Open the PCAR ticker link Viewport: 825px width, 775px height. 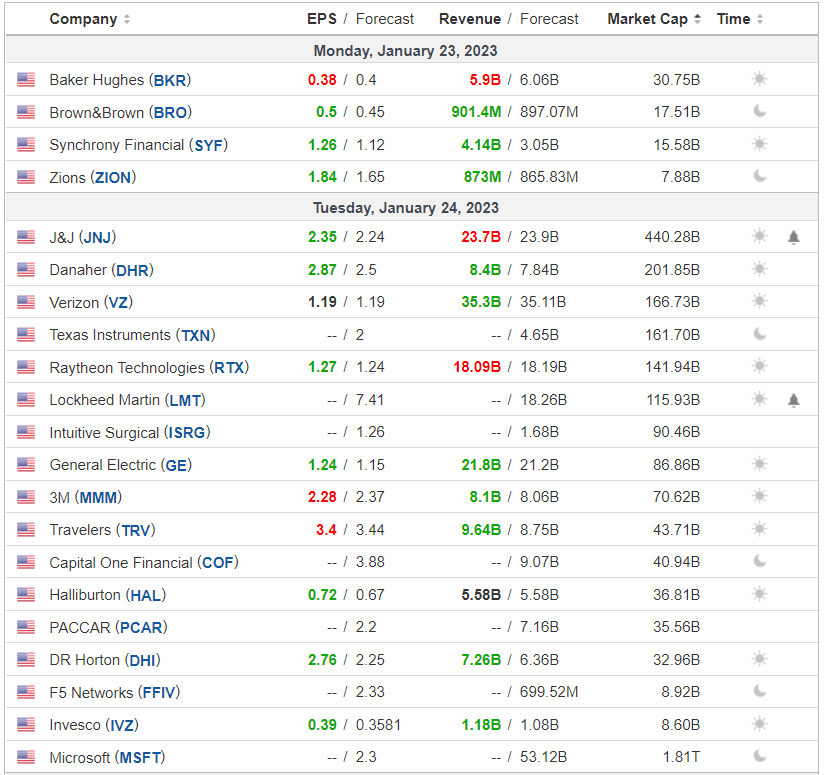(141, 628)
